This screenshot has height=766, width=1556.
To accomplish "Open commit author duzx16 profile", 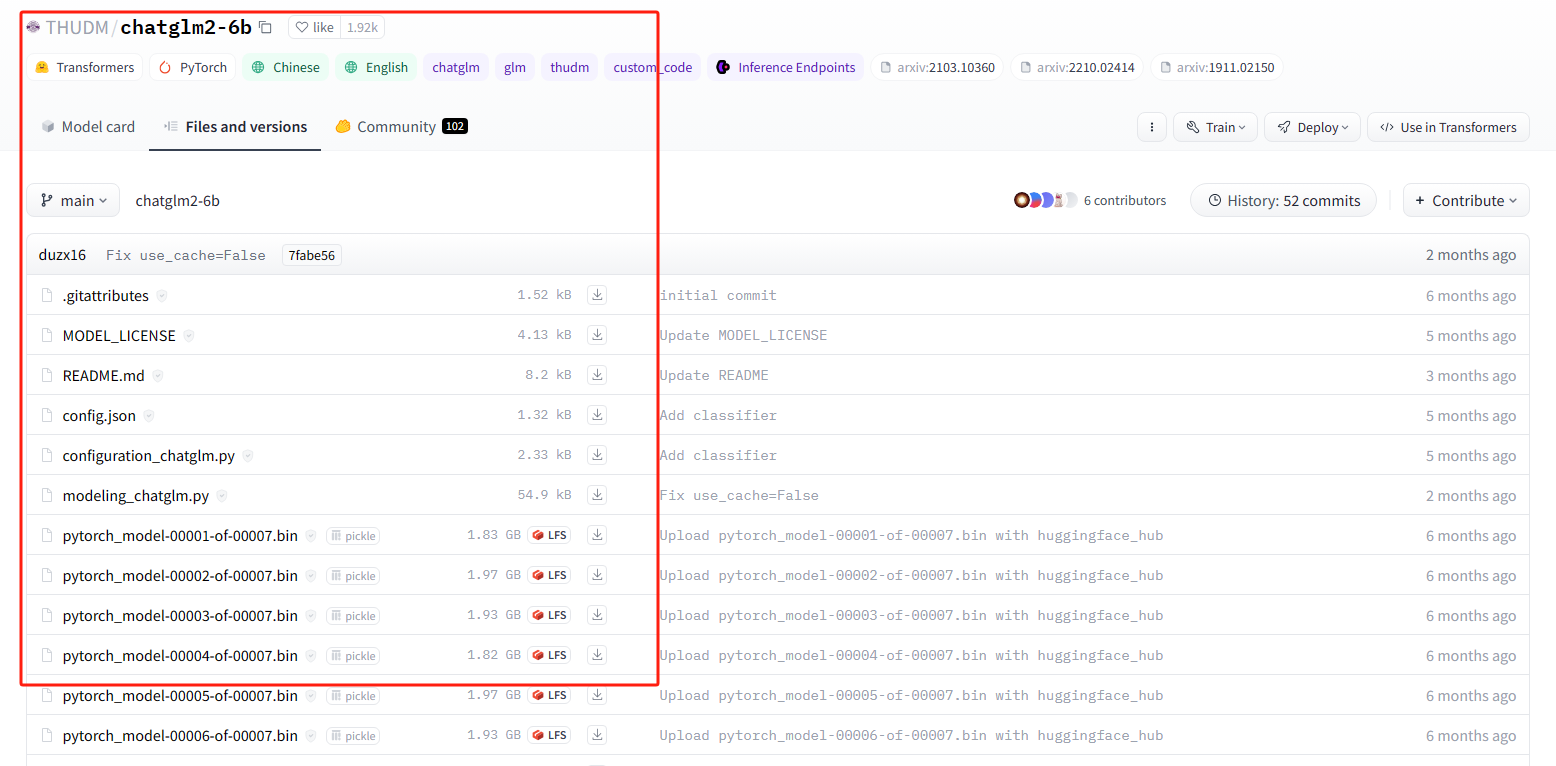I will pos(62,255).
